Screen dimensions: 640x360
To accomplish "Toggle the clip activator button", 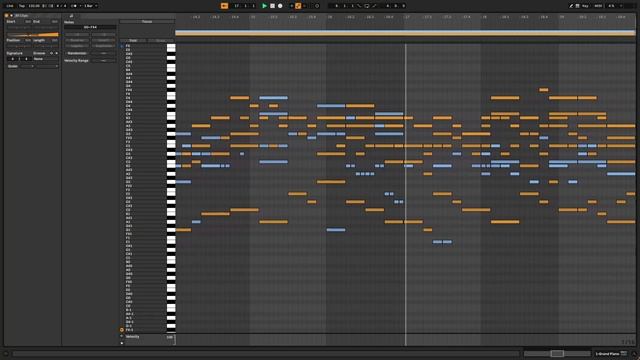I will tap(7, 16).
